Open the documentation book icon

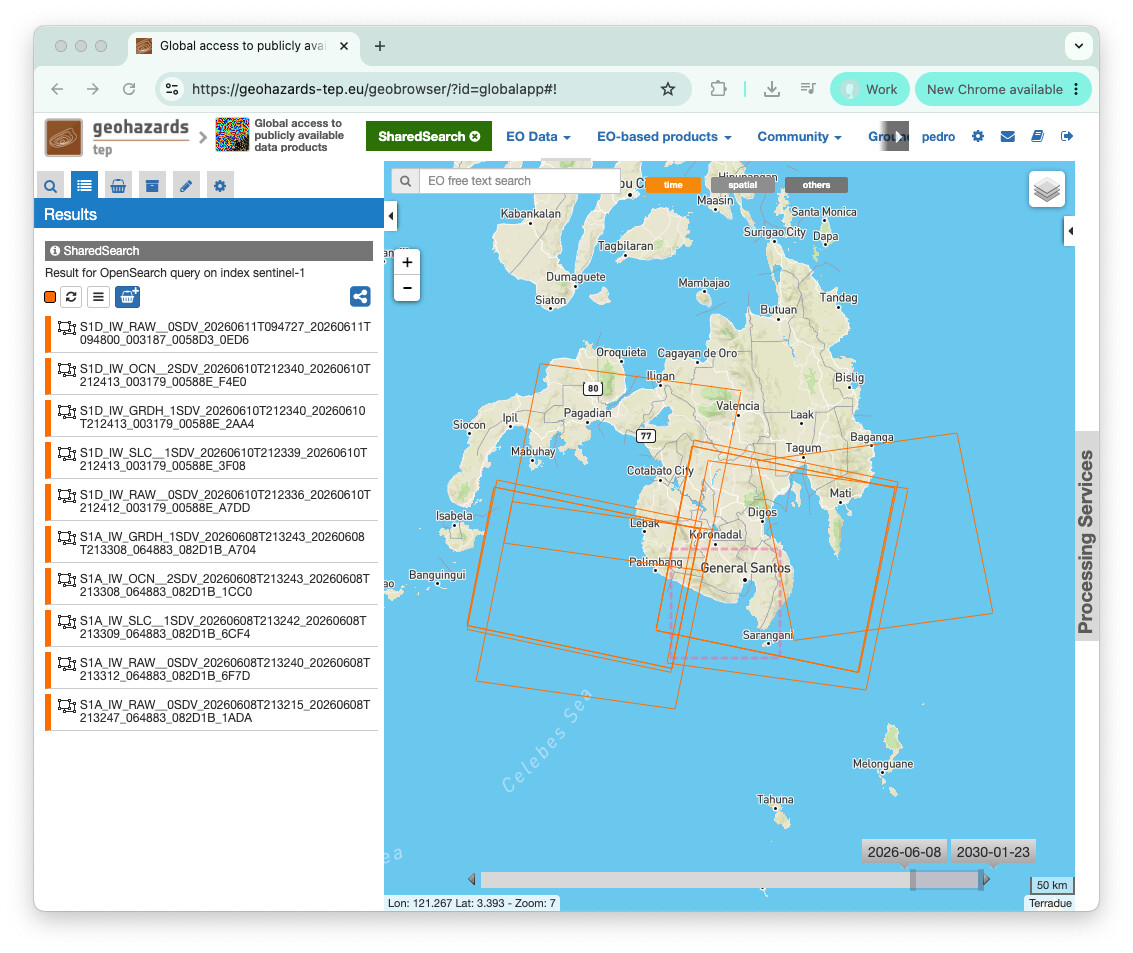click(x=1037, y=136)
